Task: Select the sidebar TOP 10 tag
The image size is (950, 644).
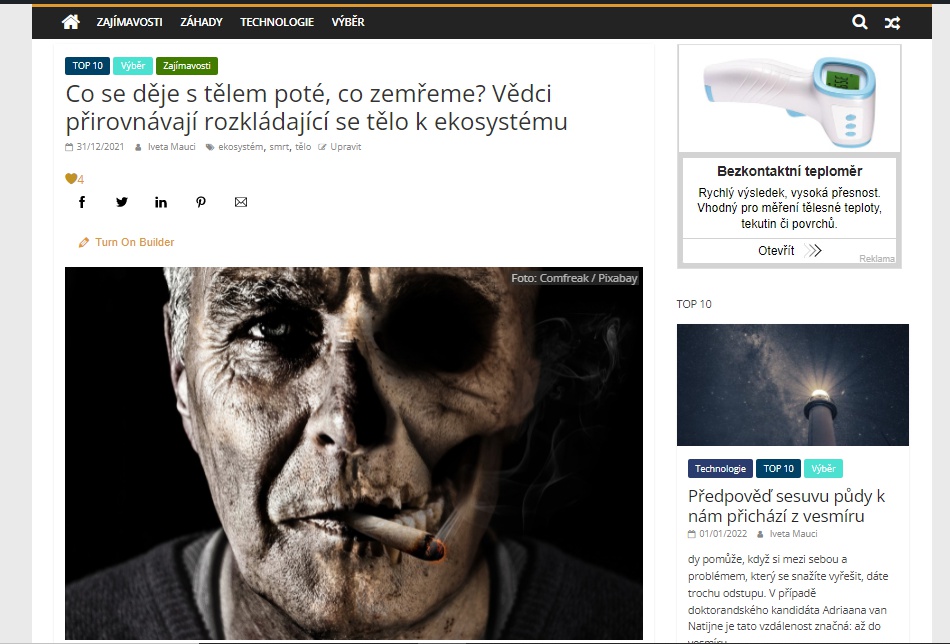Action: click(x=779, y=468)
